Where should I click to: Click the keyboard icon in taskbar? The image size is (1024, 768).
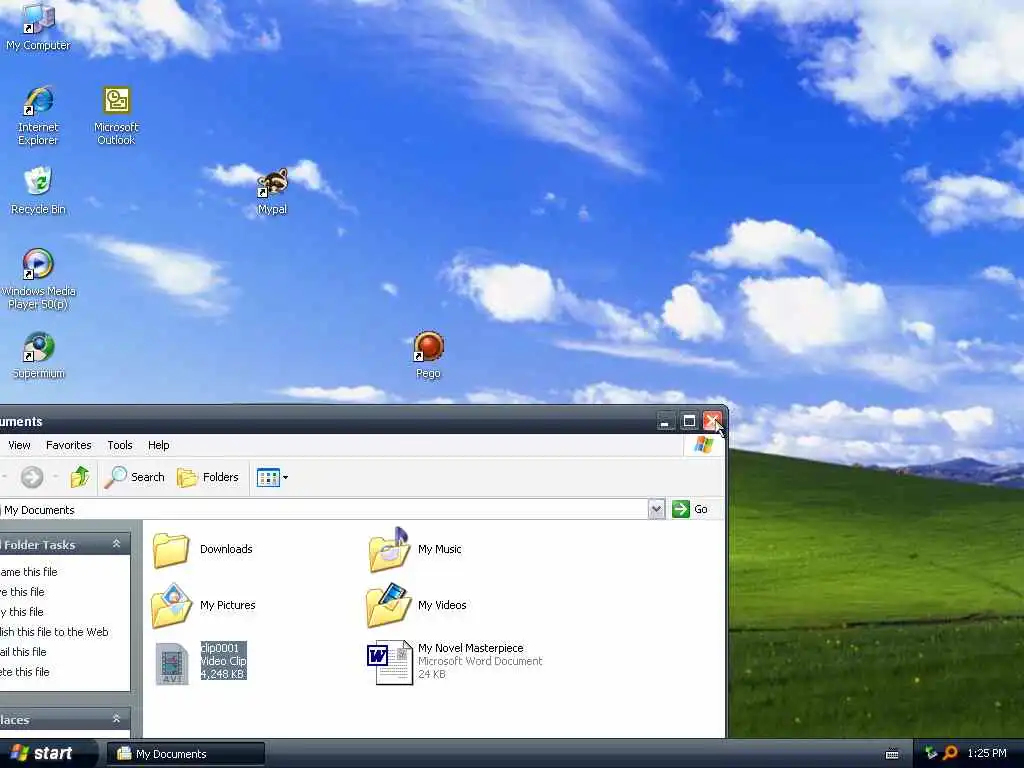[892, 754]
